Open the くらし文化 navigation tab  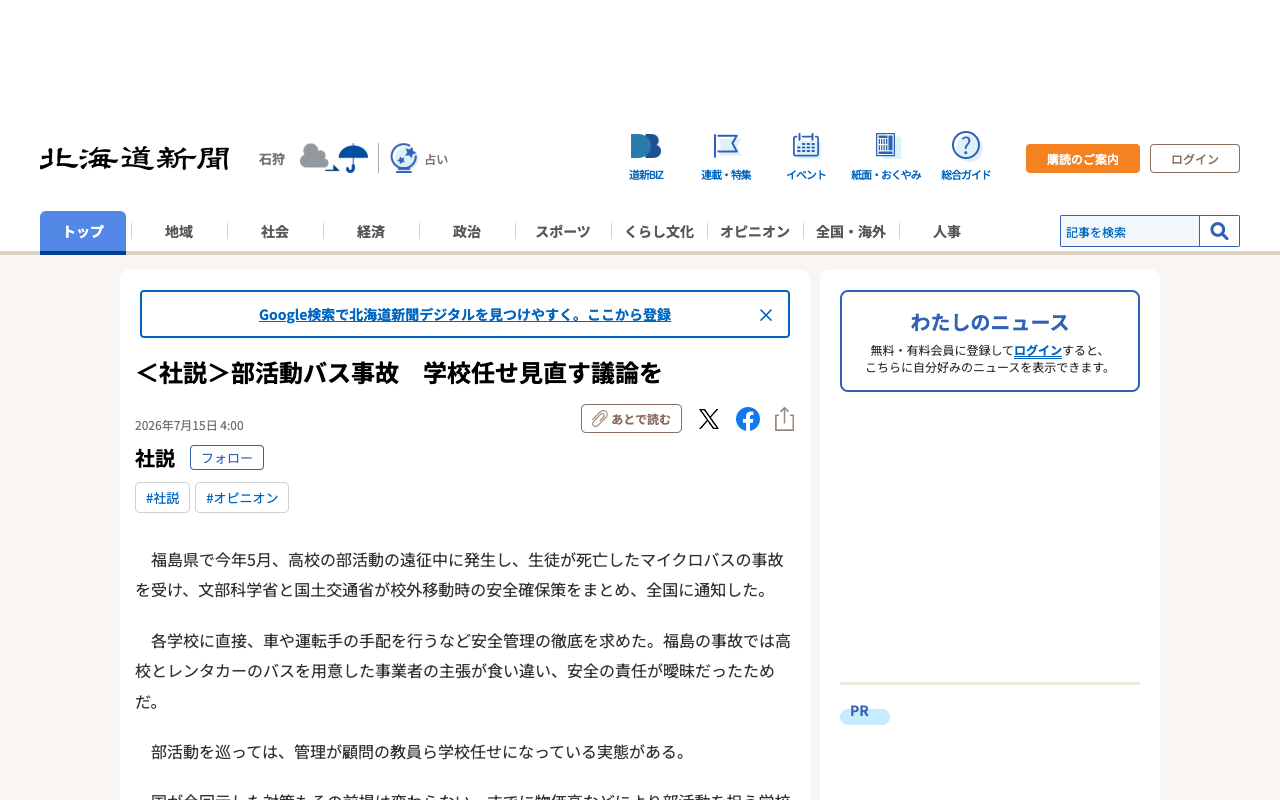(659, 231)
